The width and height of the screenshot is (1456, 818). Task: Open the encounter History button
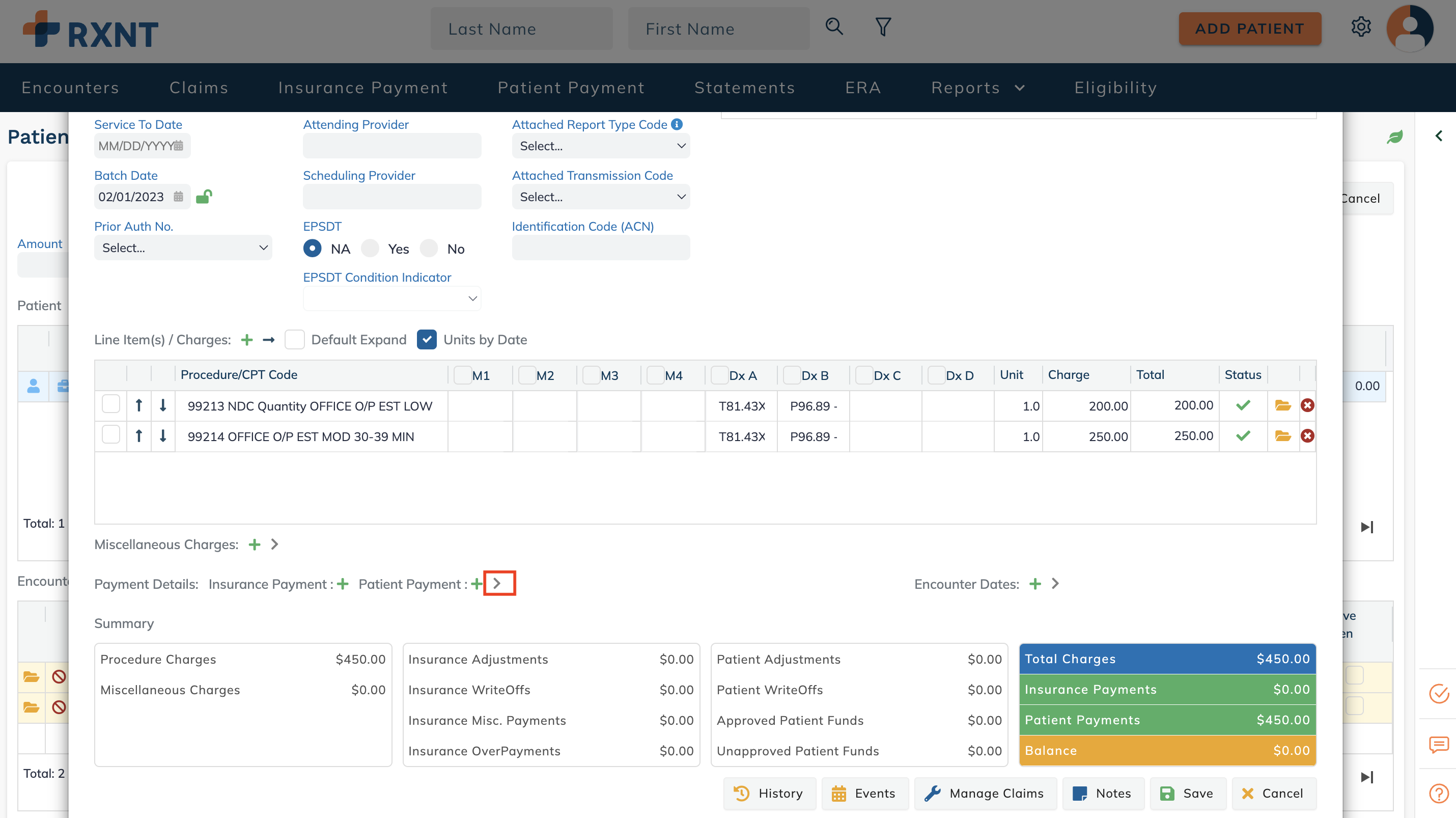[769, 793]
